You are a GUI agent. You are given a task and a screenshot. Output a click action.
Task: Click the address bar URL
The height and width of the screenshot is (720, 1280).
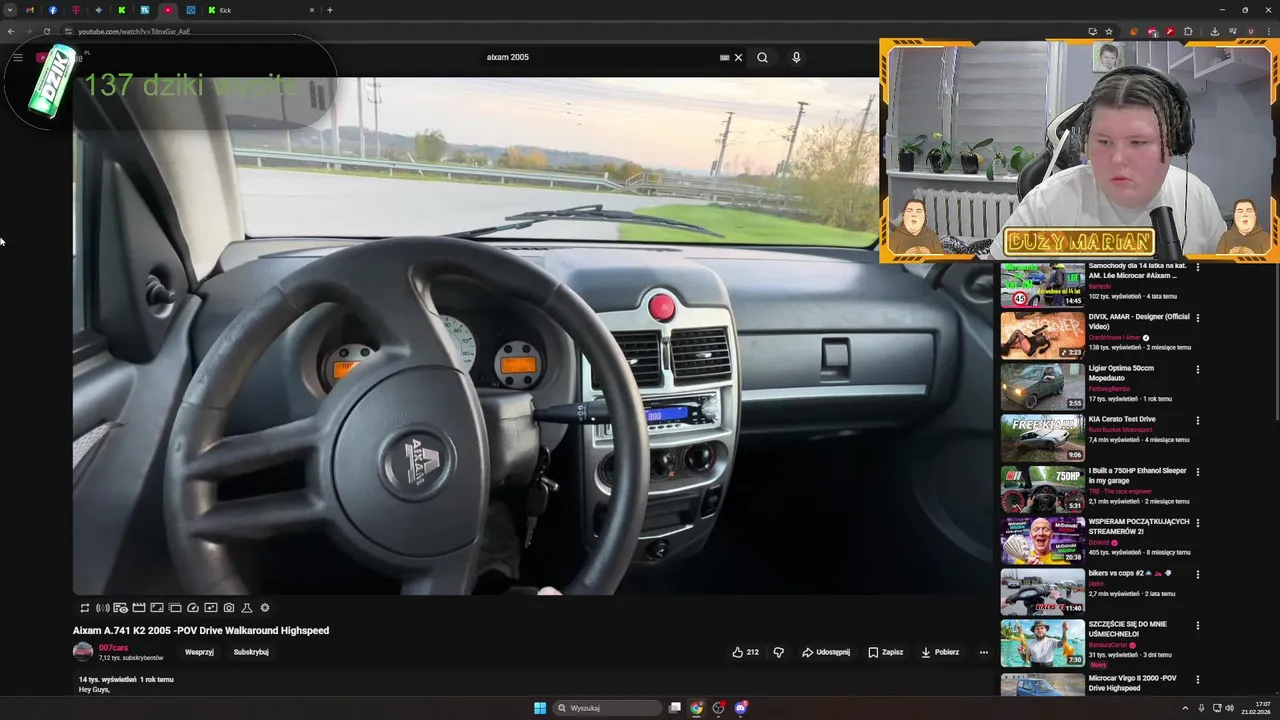pos(133,31)
